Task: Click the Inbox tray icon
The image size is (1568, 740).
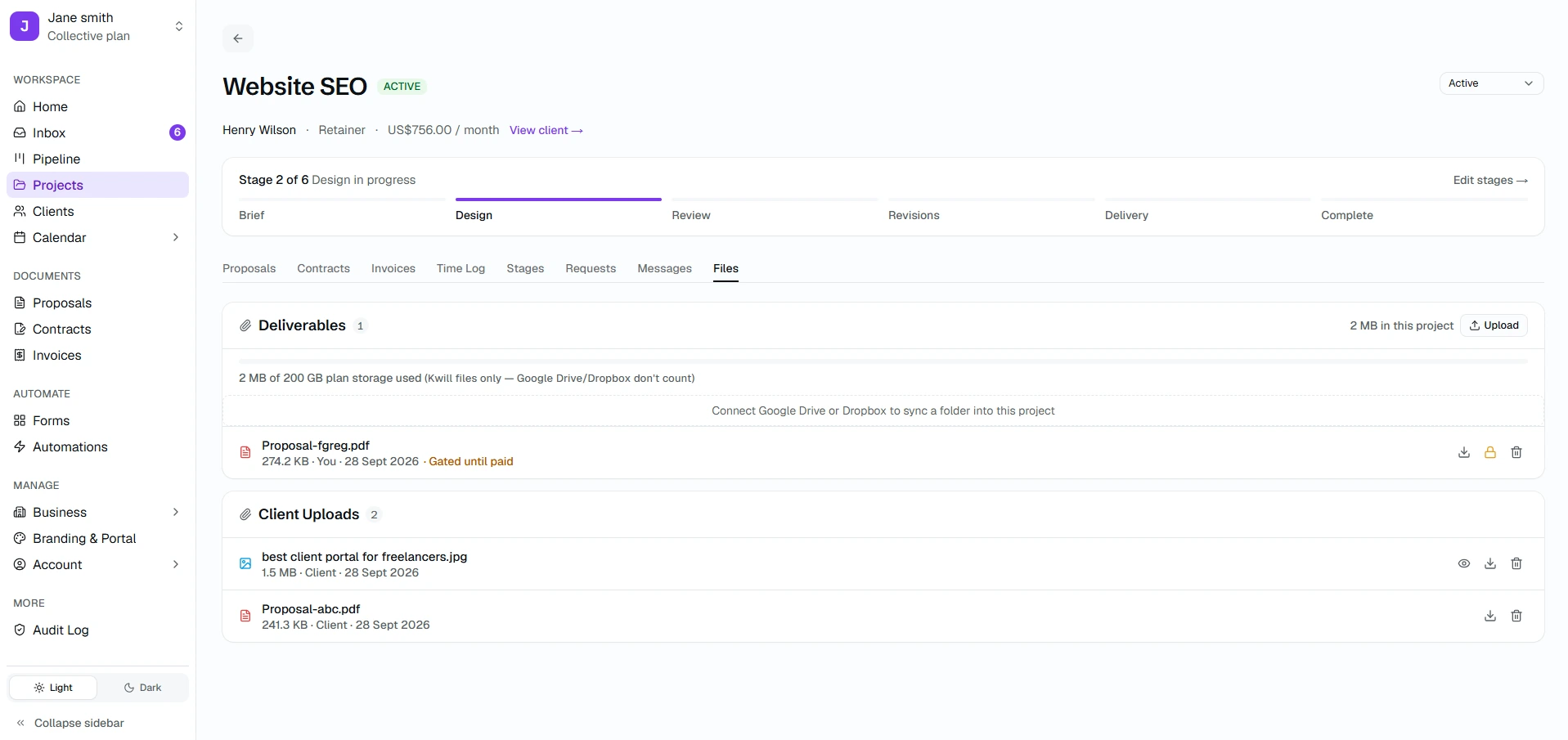Action: 20,132
